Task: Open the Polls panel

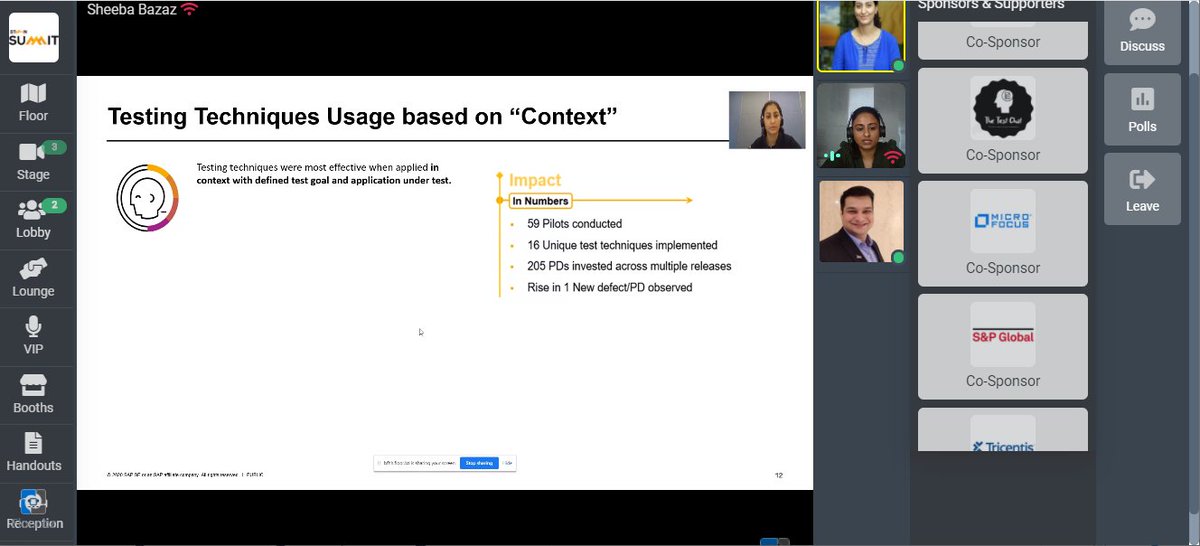Action: 1142,110
